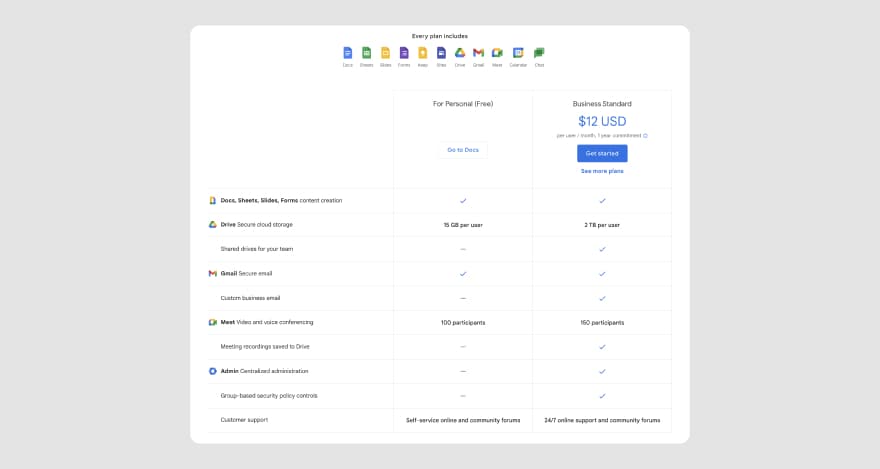Click the blue Get started button
This screenshot has width=880, height=469.
click(x=602, y=153)
